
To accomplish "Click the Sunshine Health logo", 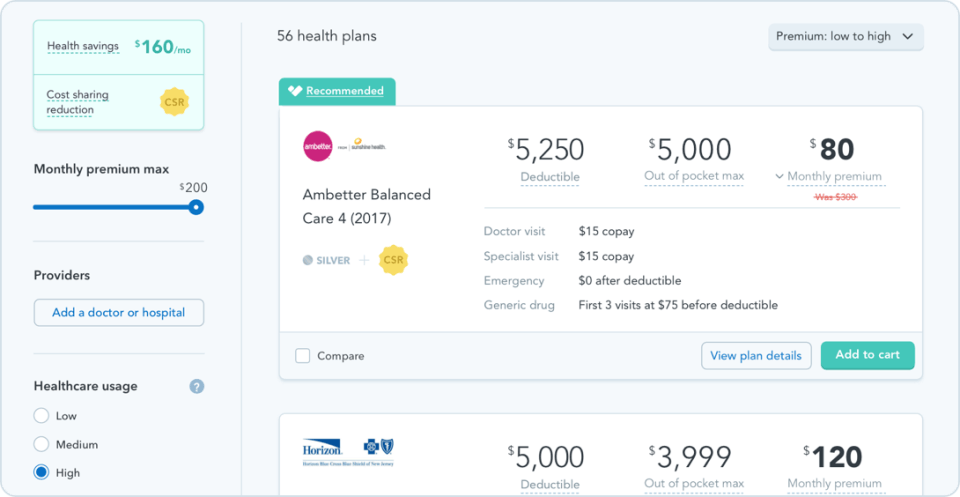I will [x=367, y=146].
